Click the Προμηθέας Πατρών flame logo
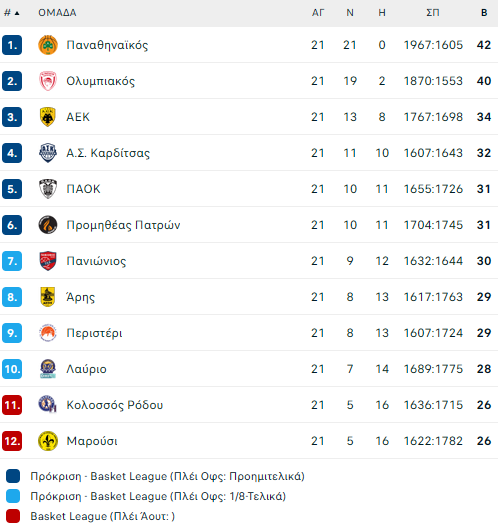 click(48, 225)
